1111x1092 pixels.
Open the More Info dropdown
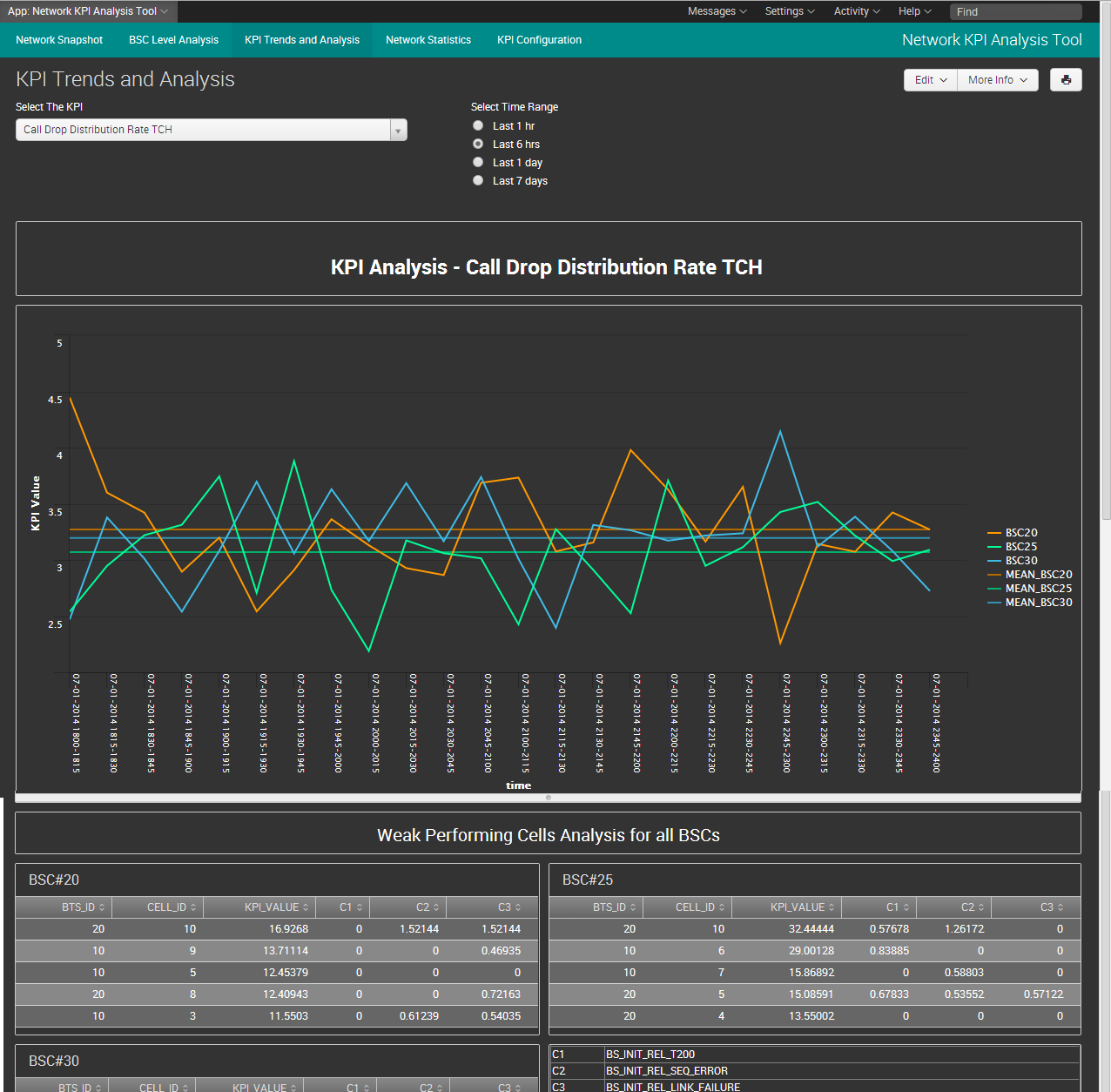pyautogui.click(x=998, y=80)
